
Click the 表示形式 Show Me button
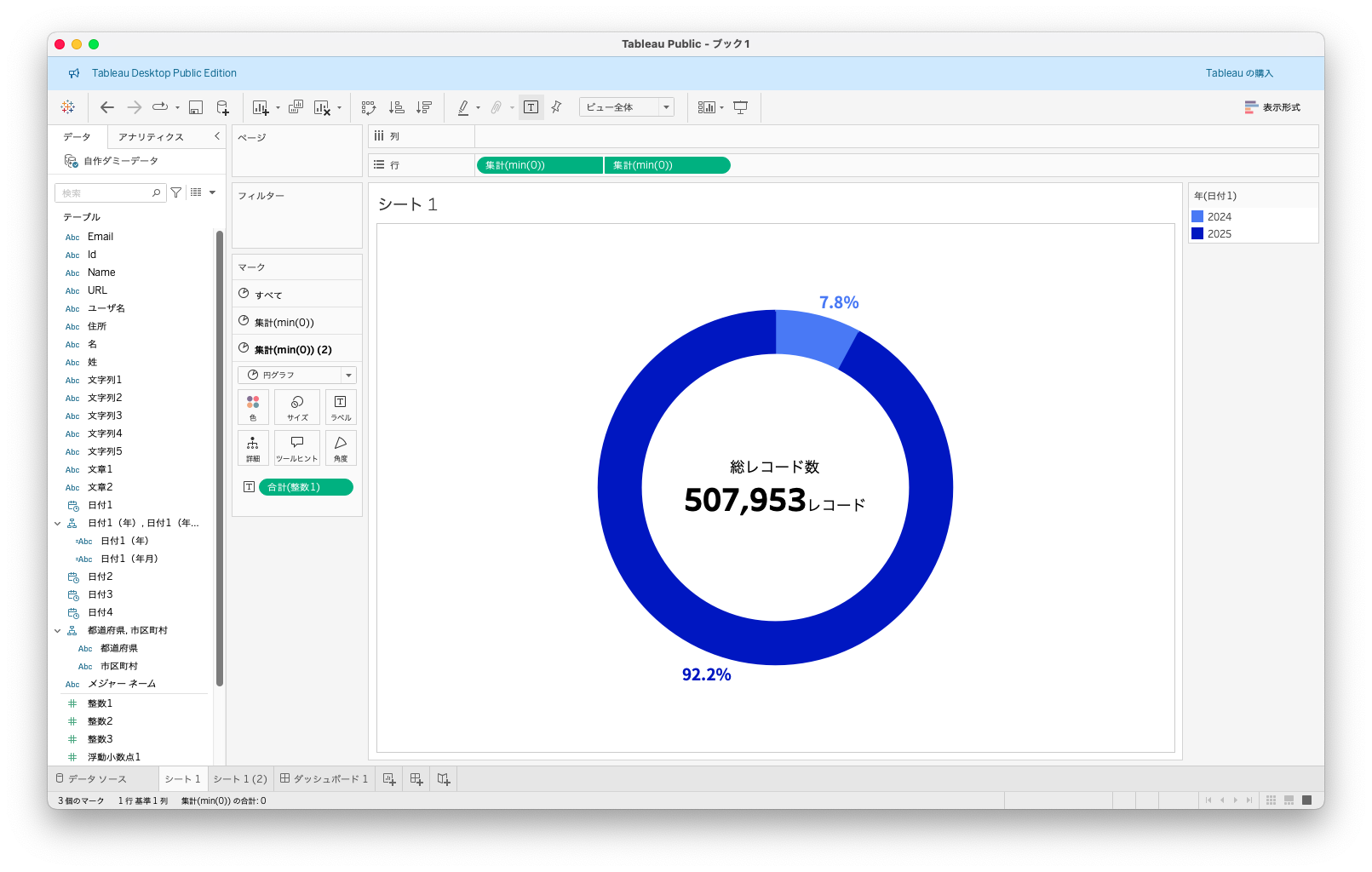tap(1272, 107)
